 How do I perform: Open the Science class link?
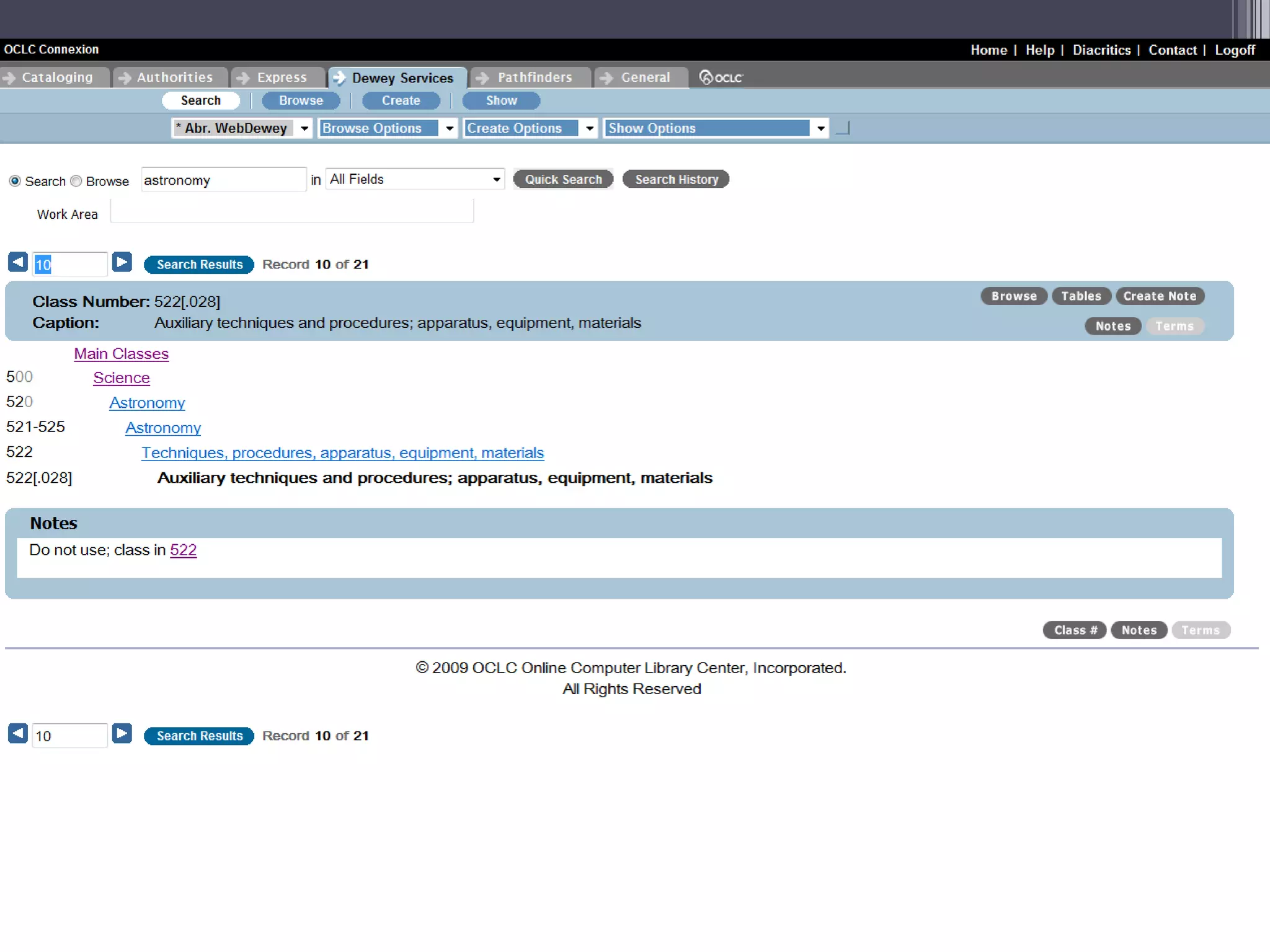tap(122, 378)
